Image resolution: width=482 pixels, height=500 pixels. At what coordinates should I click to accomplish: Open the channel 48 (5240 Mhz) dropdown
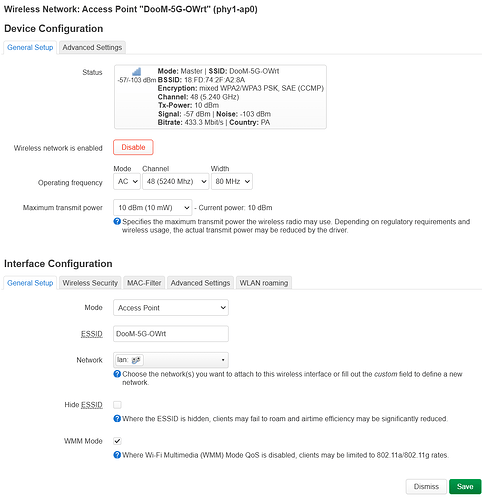pos(176,181)
